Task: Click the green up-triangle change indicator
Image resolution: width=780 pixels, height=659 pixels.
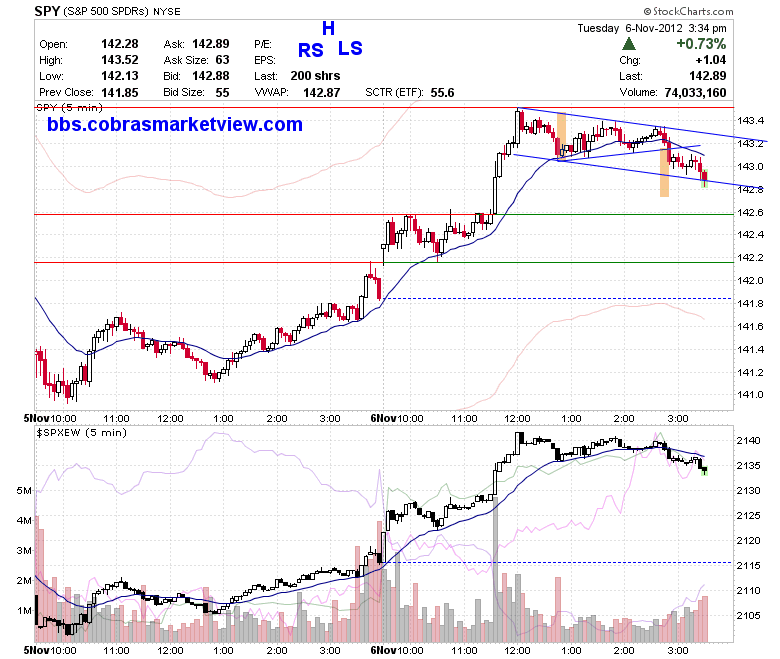Action: (x=629, y=44)
